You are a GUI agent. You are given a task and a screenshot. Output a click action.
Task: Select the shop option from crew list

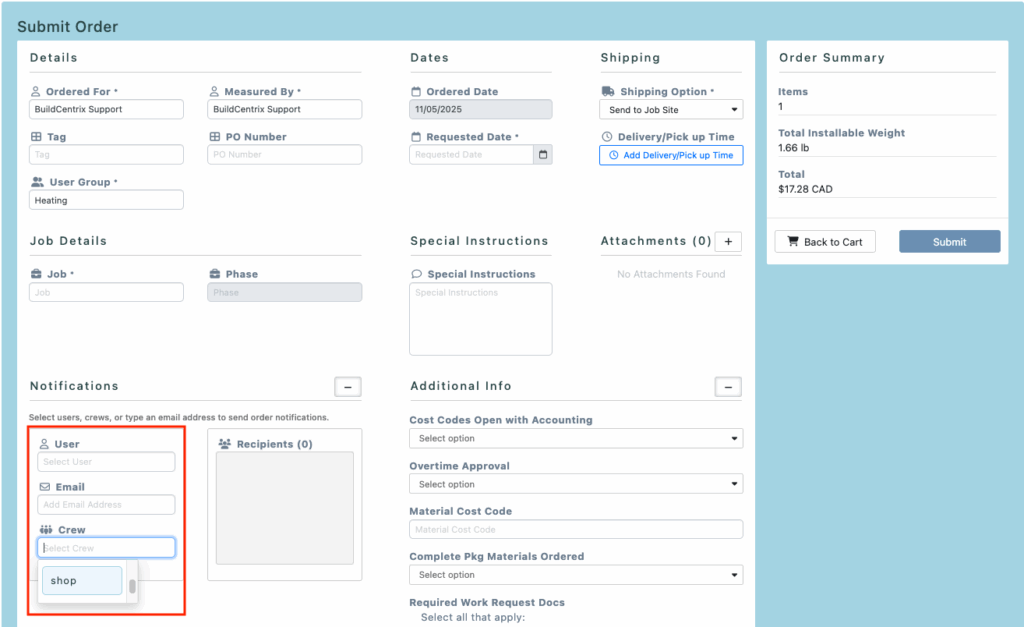pos(81,581)
